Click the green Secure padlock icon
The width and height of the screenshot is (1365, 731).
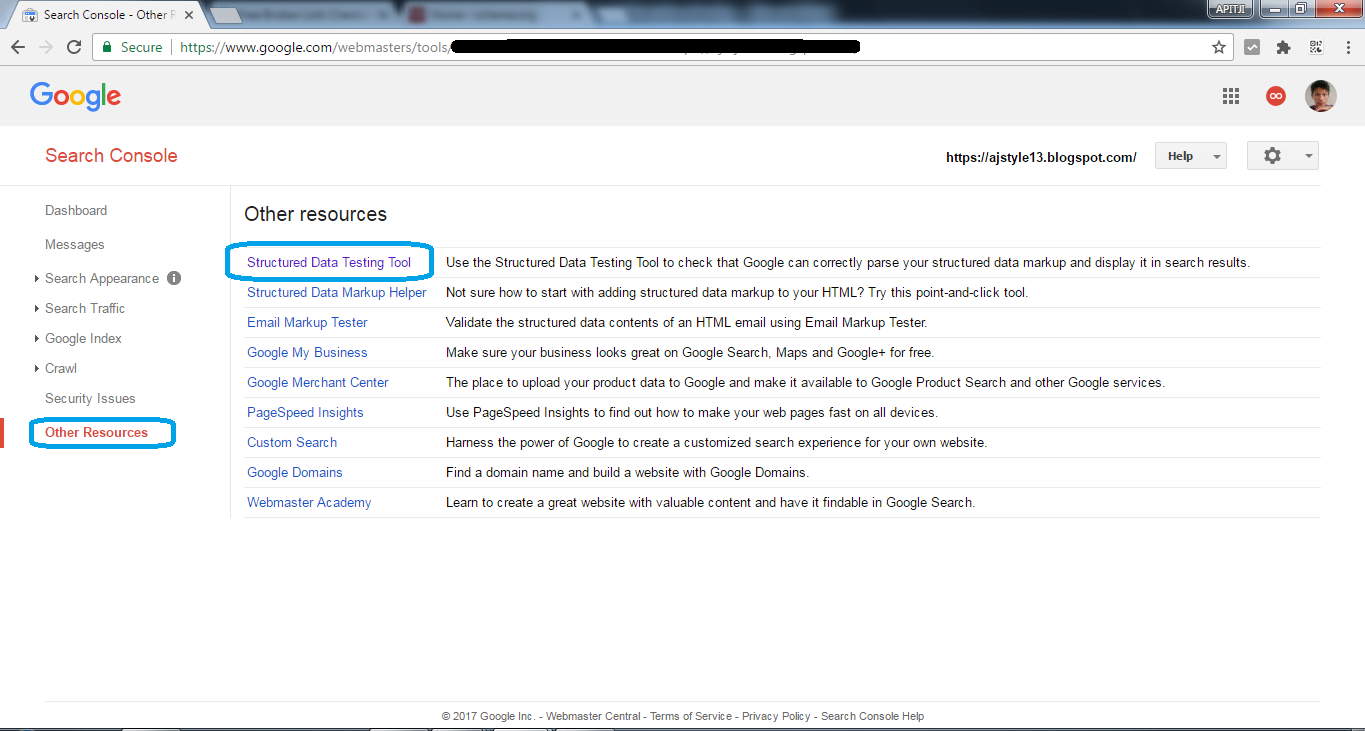coord(107,47)
